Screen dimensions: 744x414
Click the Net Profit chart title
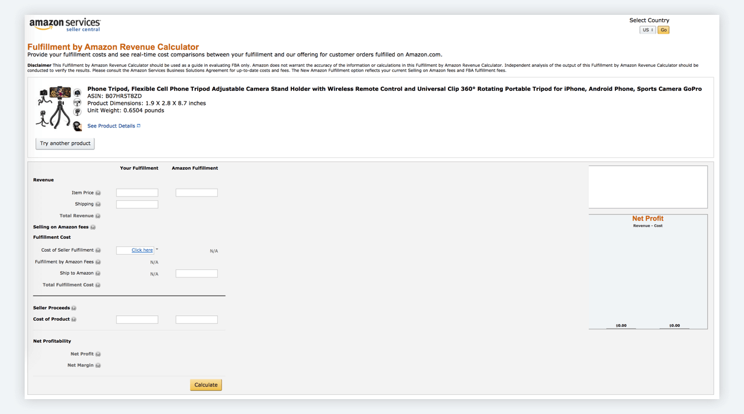coord(648,219)
